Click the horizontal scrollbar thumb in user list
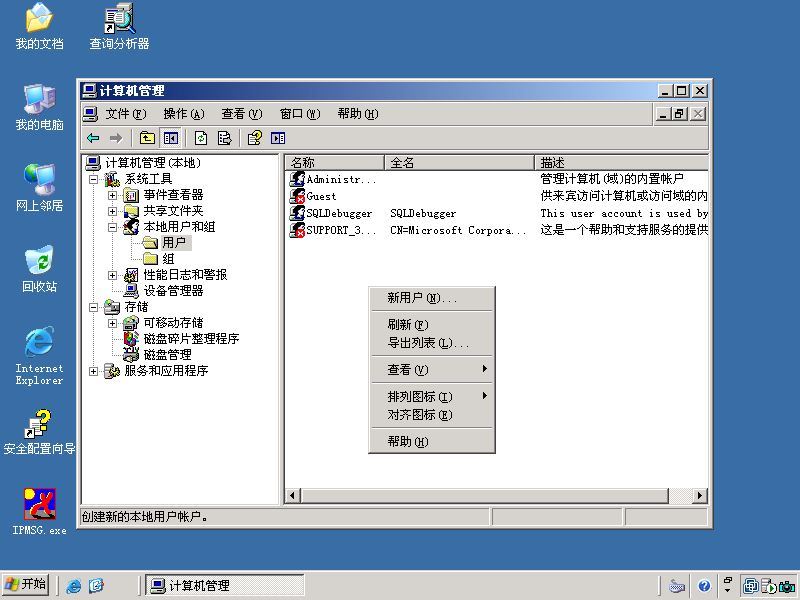The image size is (800, 600). [485, 495]
